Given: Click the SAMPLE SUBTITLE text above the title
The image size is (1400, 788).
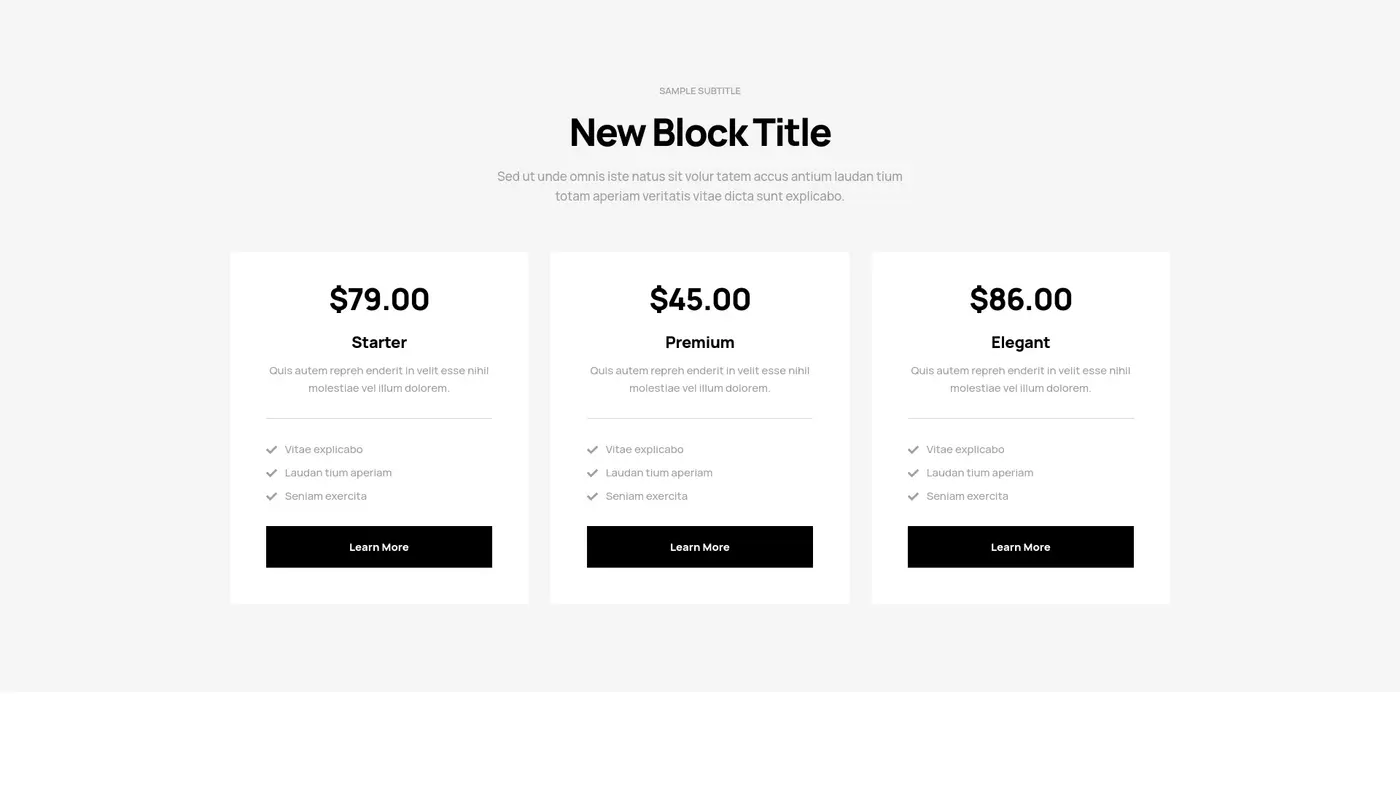Looking at the screenshot, I should point(700,90).
